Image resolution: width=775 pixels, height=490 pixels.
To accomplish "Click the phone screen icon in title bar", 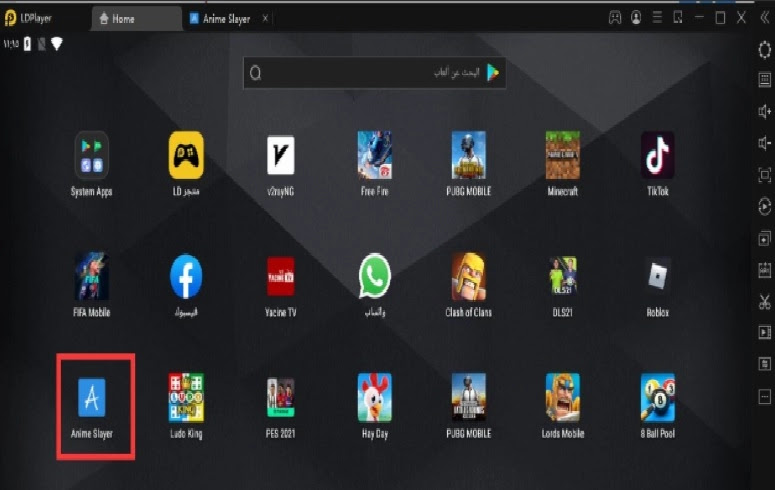I will [x=678, y=18].
